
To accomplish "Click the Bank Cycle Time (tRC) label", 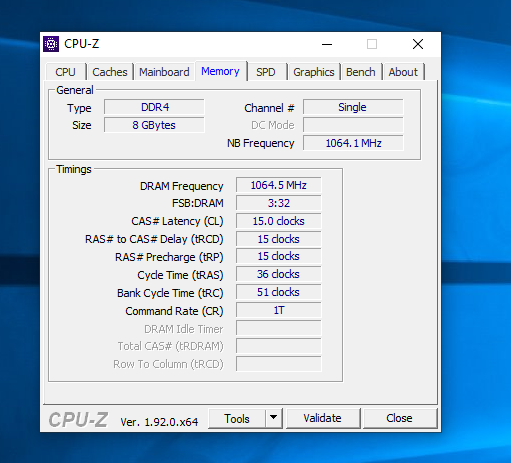I will pyautogui.click(x=170, y=293).
